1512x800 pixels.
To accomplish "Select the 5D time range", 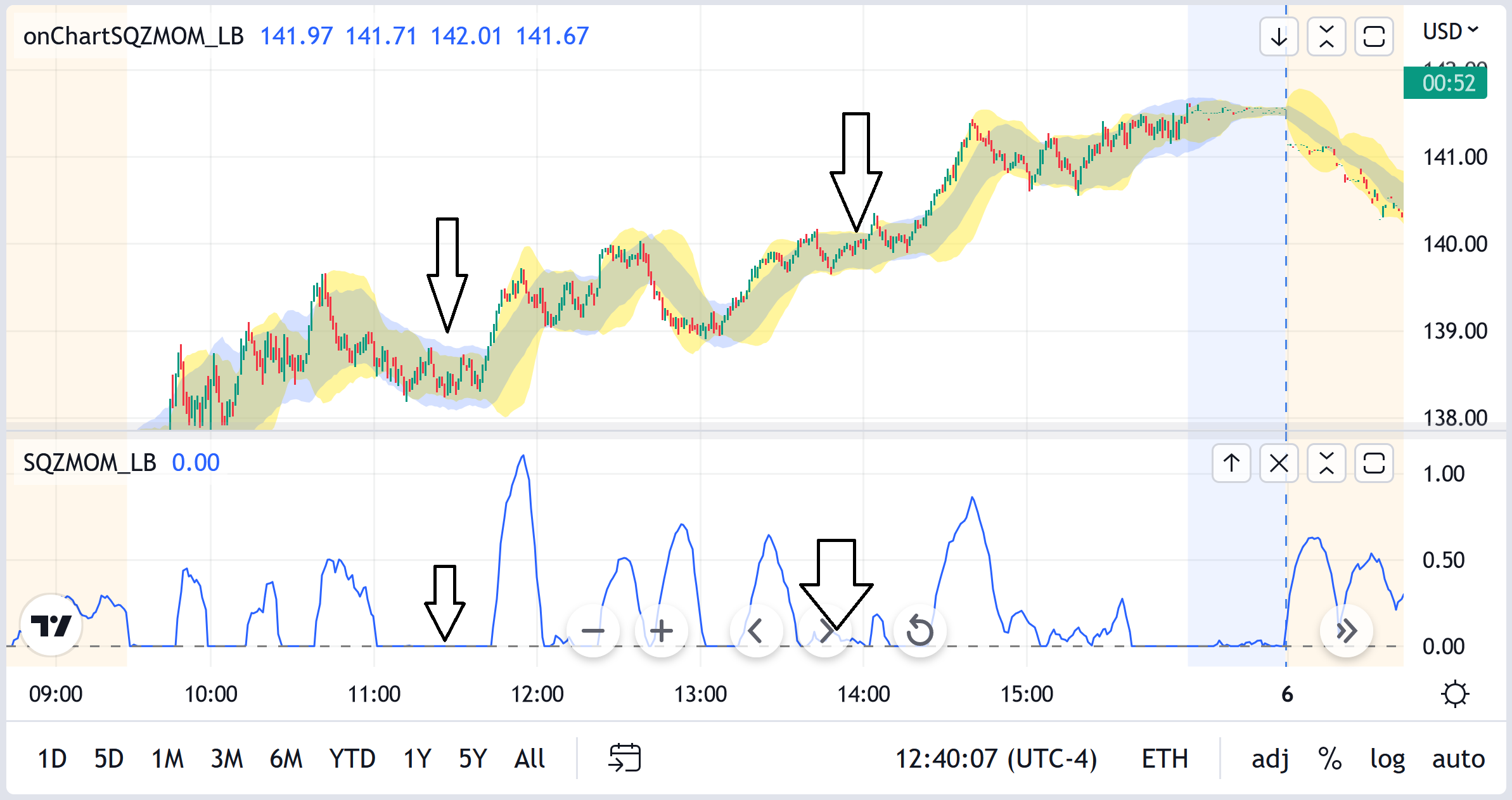I will pyautogui.click(x=108, y=758).
